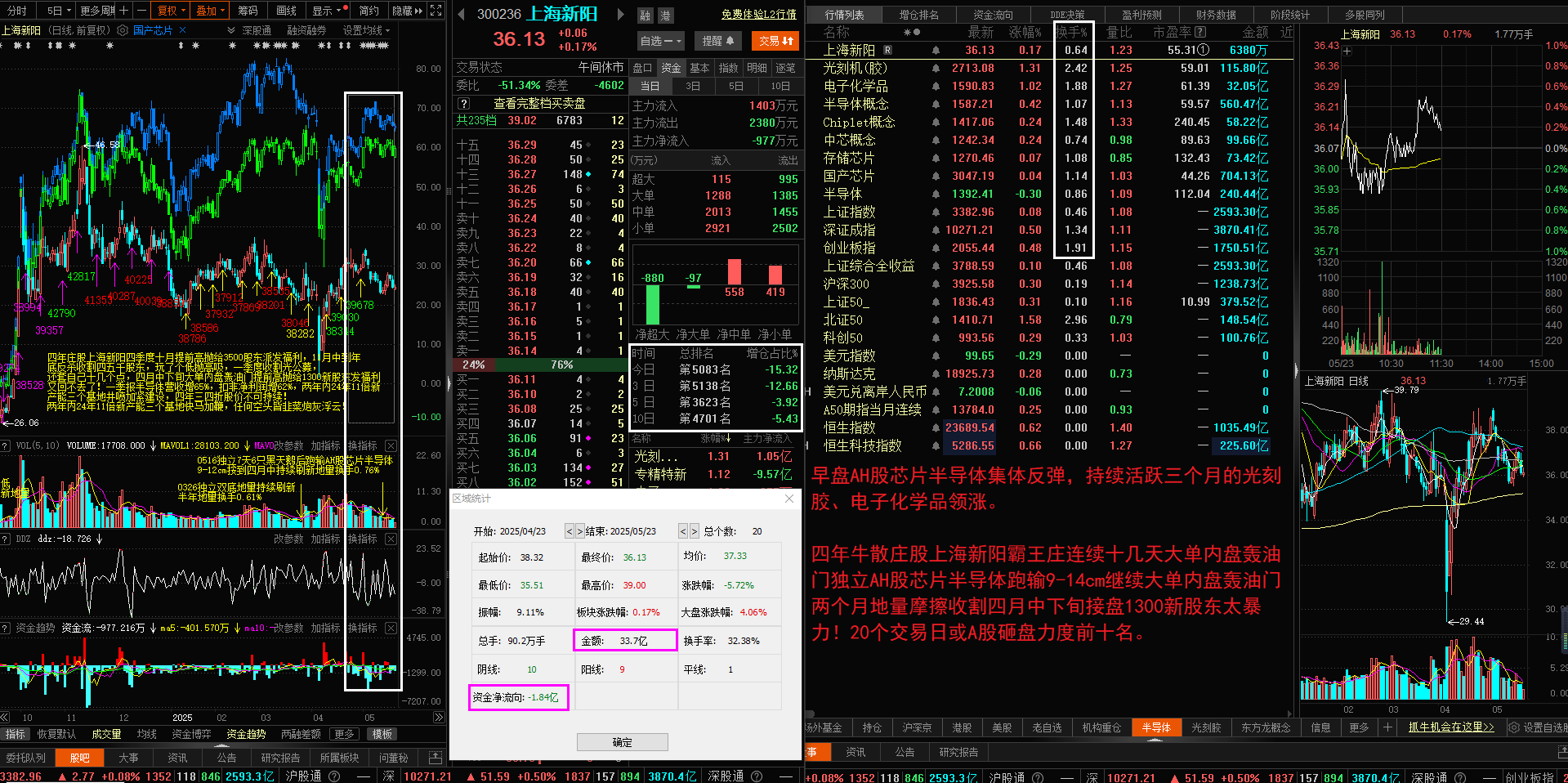Image resolution: width=1568 pixels, height=783 pixels.
Task: Toggle 均线 indicator
Action: [147, 735]
